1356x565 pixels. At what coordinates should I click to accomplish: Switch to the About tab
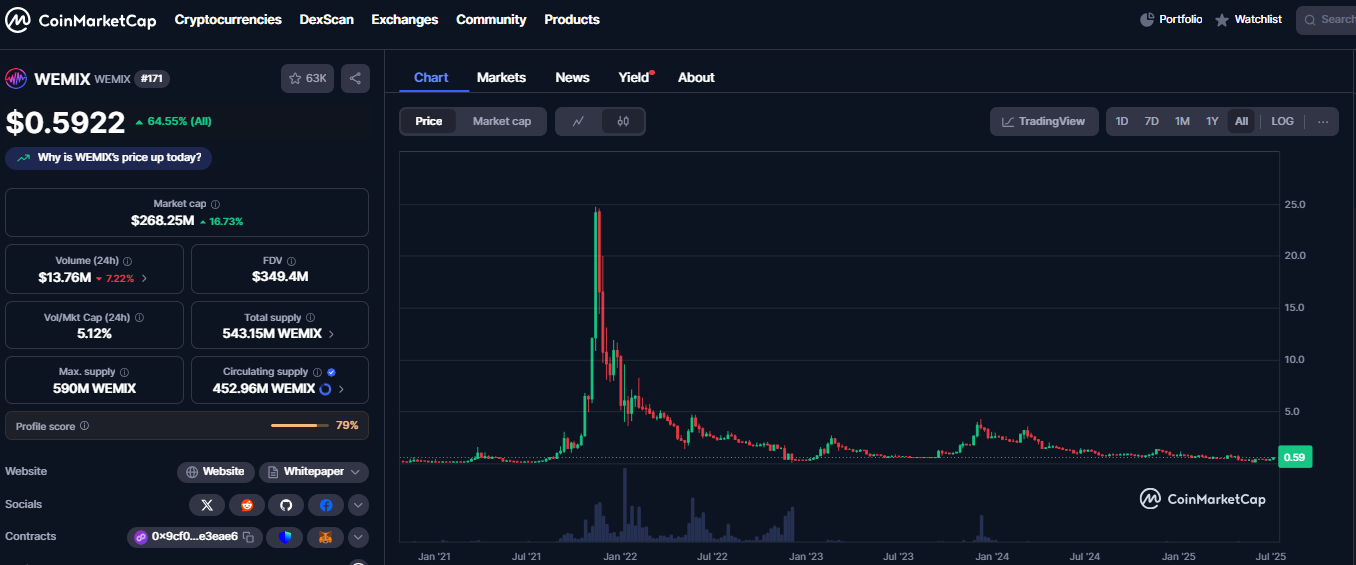point(696,77)
